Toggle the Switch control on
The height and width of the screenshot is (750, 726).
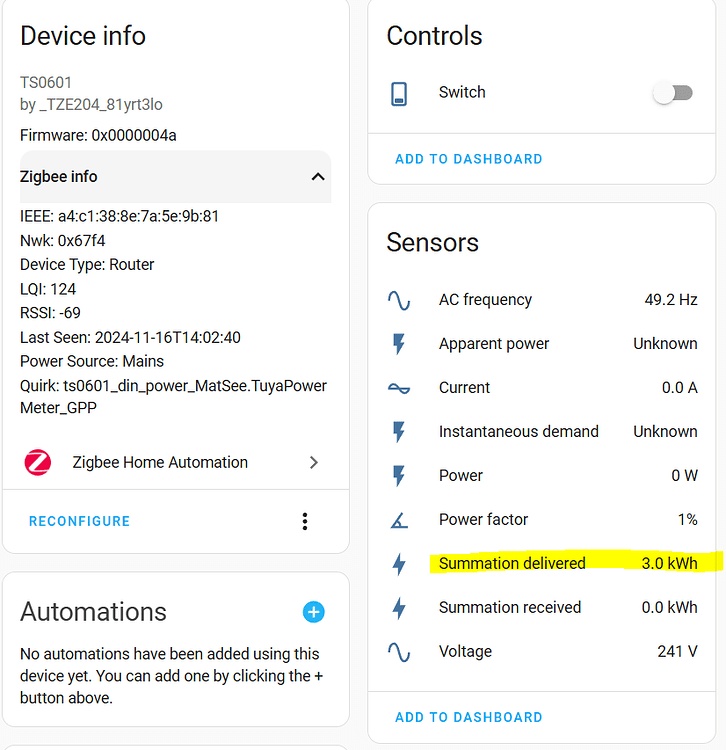[673, 93]
